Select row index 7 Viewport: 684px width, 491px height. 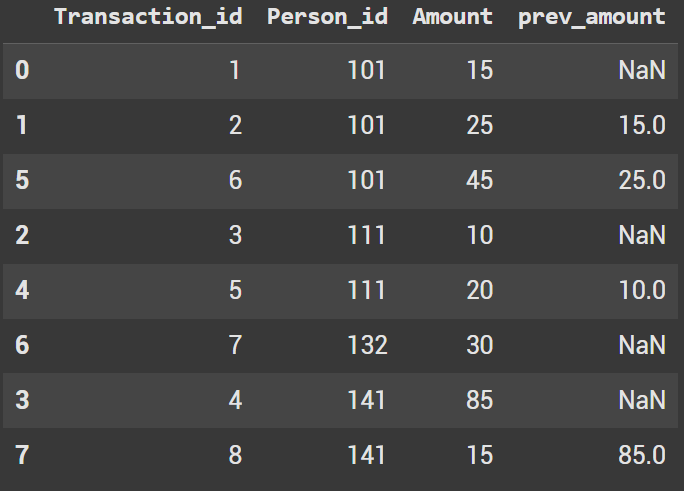[22, 455]
